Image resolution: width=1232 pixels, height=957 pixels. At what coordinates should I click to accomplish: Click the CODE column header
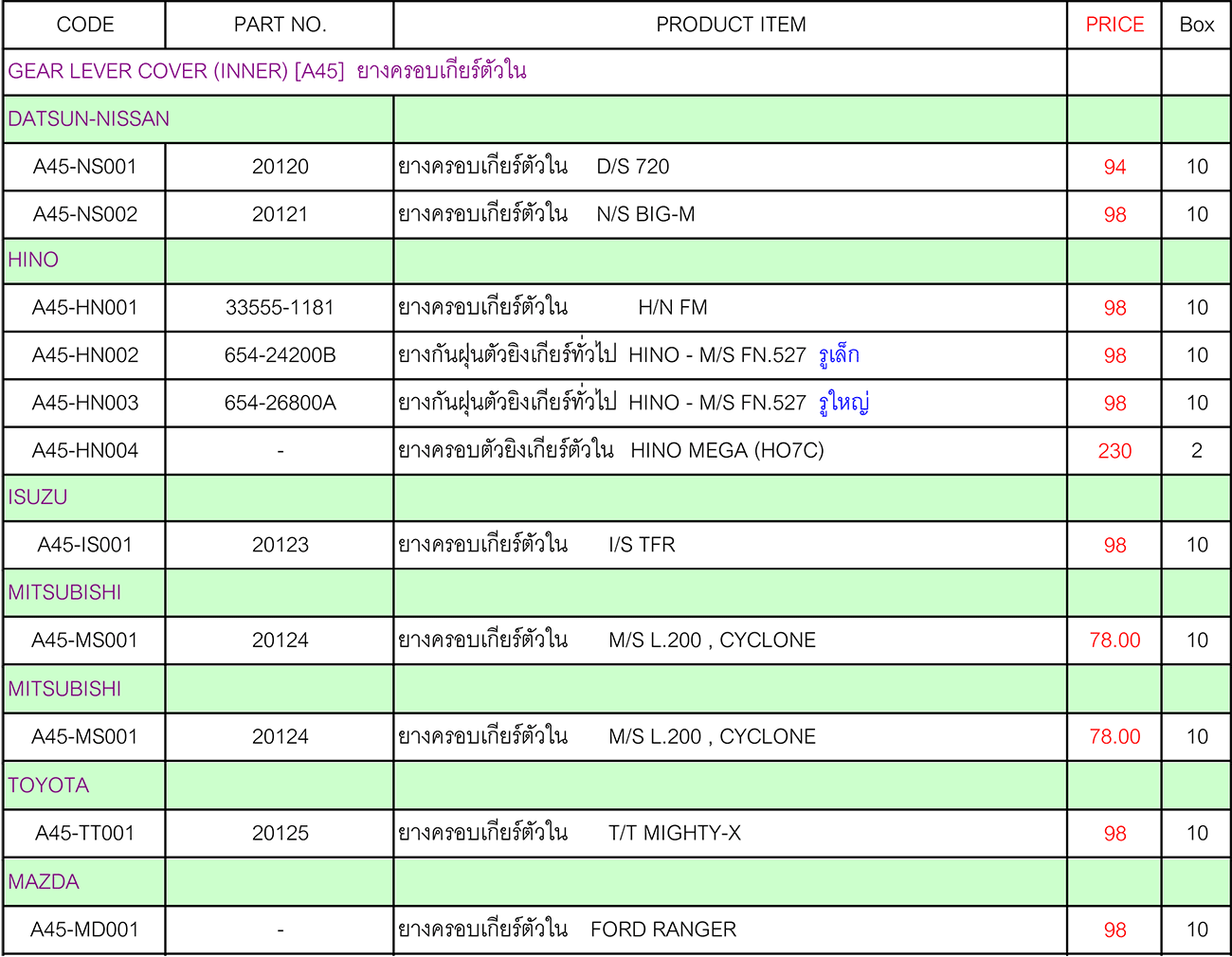[85, 25]
